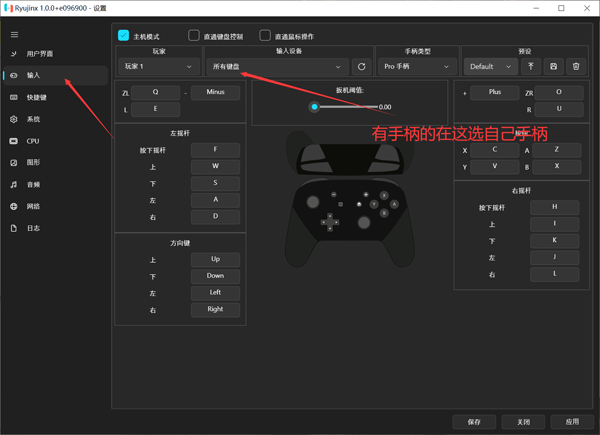Rebind D-pad Right key mapping

coord(215,310)
